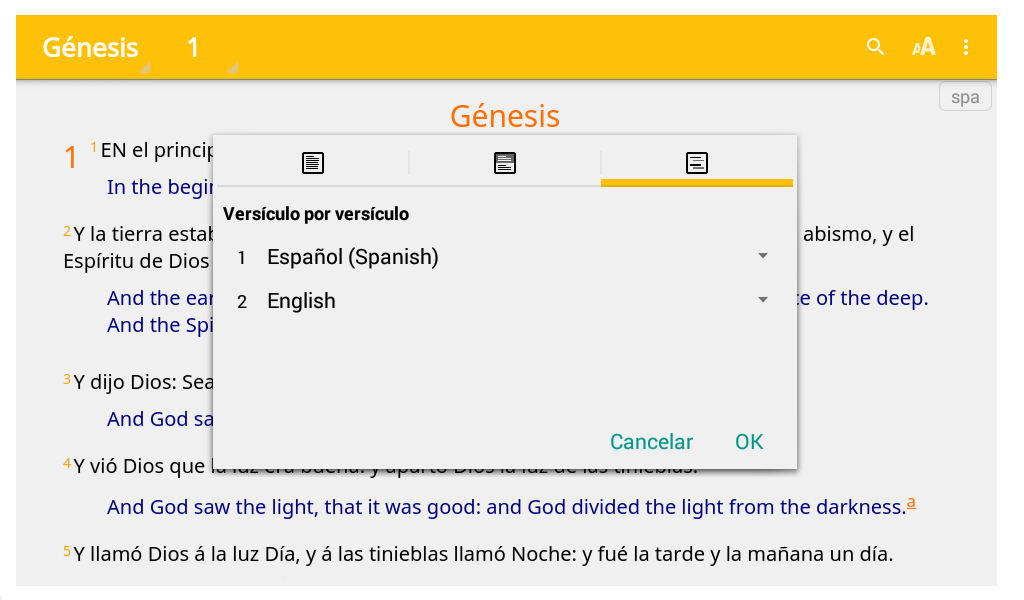The image size is (1024, 600).
Task: Open the search magnifier icon
Action: pyautogui.click(x=875, y=47)
